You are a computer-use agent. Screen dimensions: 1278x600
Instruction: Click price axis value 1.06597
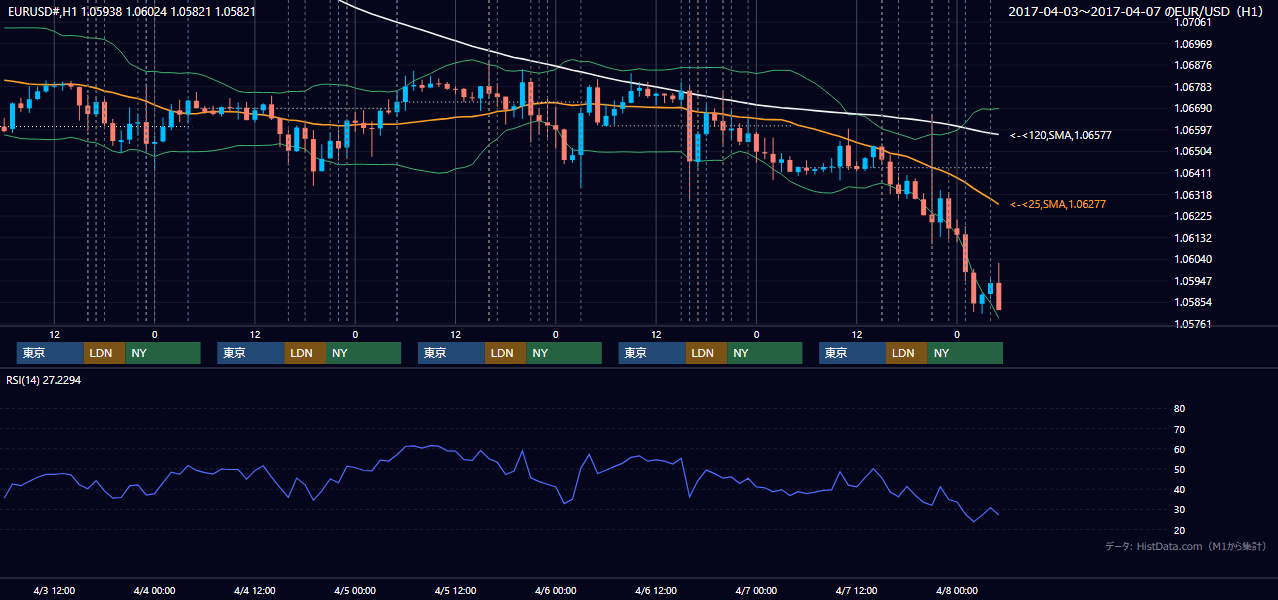coord(1193,130)
